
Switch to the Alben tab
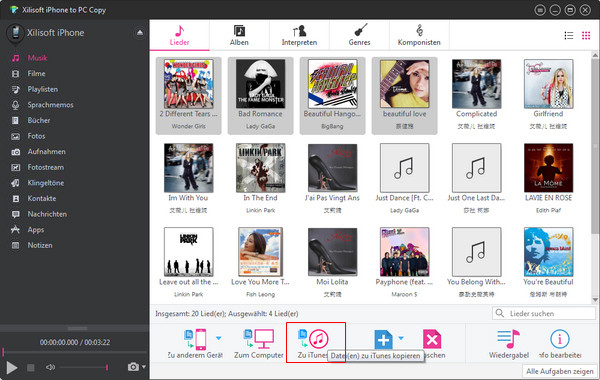[x=239, y=35]
